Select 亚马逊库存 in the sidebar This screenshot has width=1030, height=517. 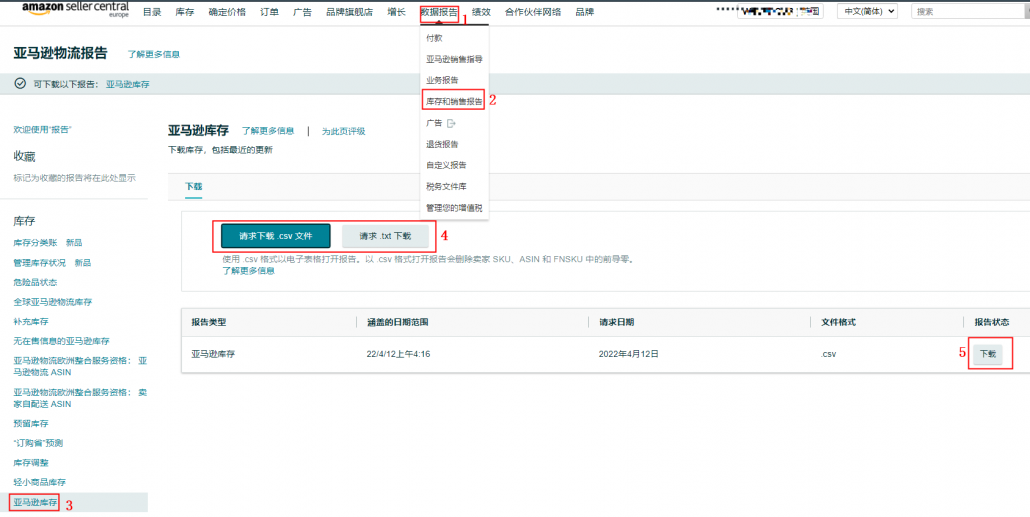click(x=35, y=503)
